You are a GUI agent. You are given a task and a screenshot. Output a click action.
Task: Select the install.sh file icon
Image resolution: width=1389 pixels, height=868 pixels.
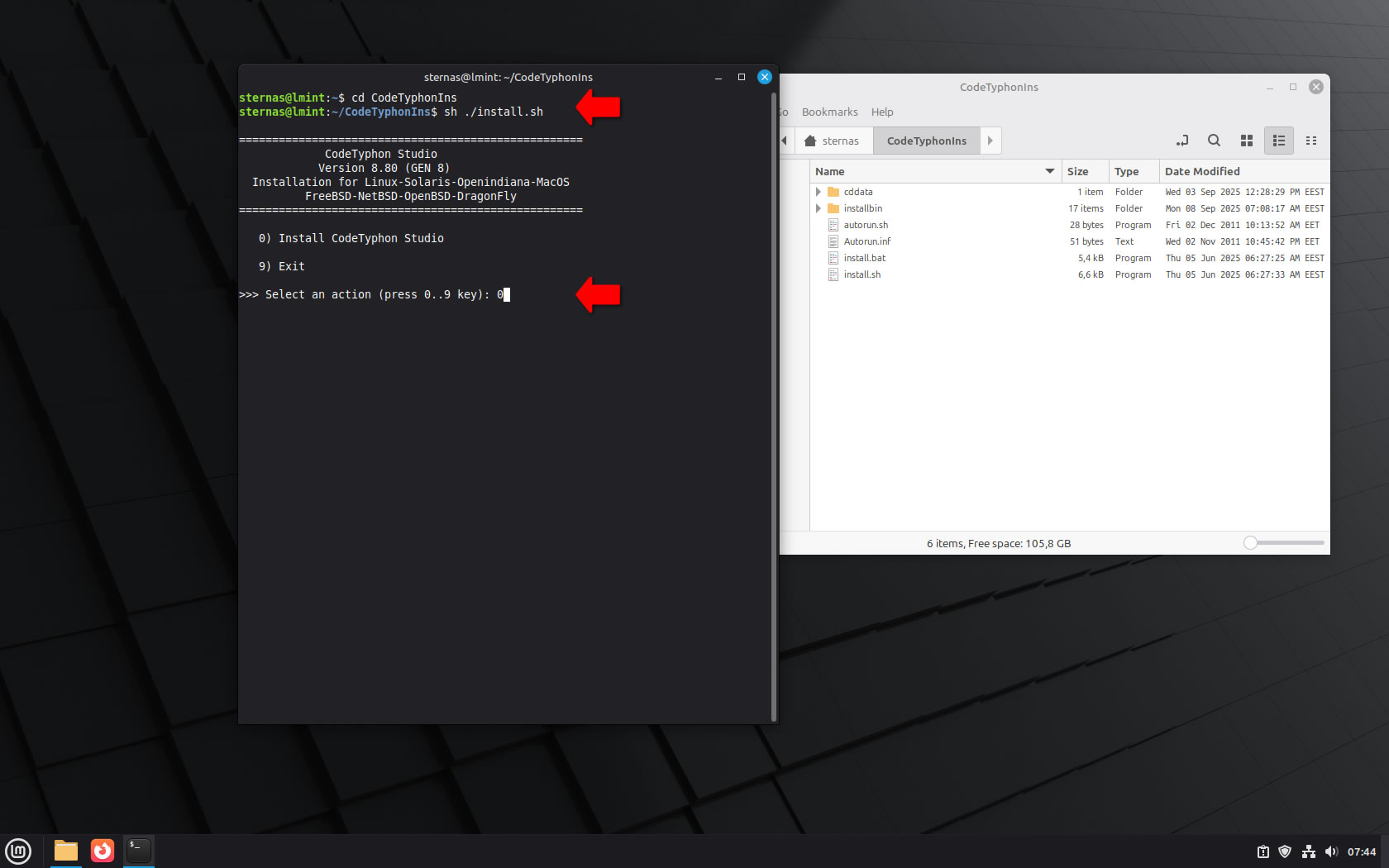[833, 274]
